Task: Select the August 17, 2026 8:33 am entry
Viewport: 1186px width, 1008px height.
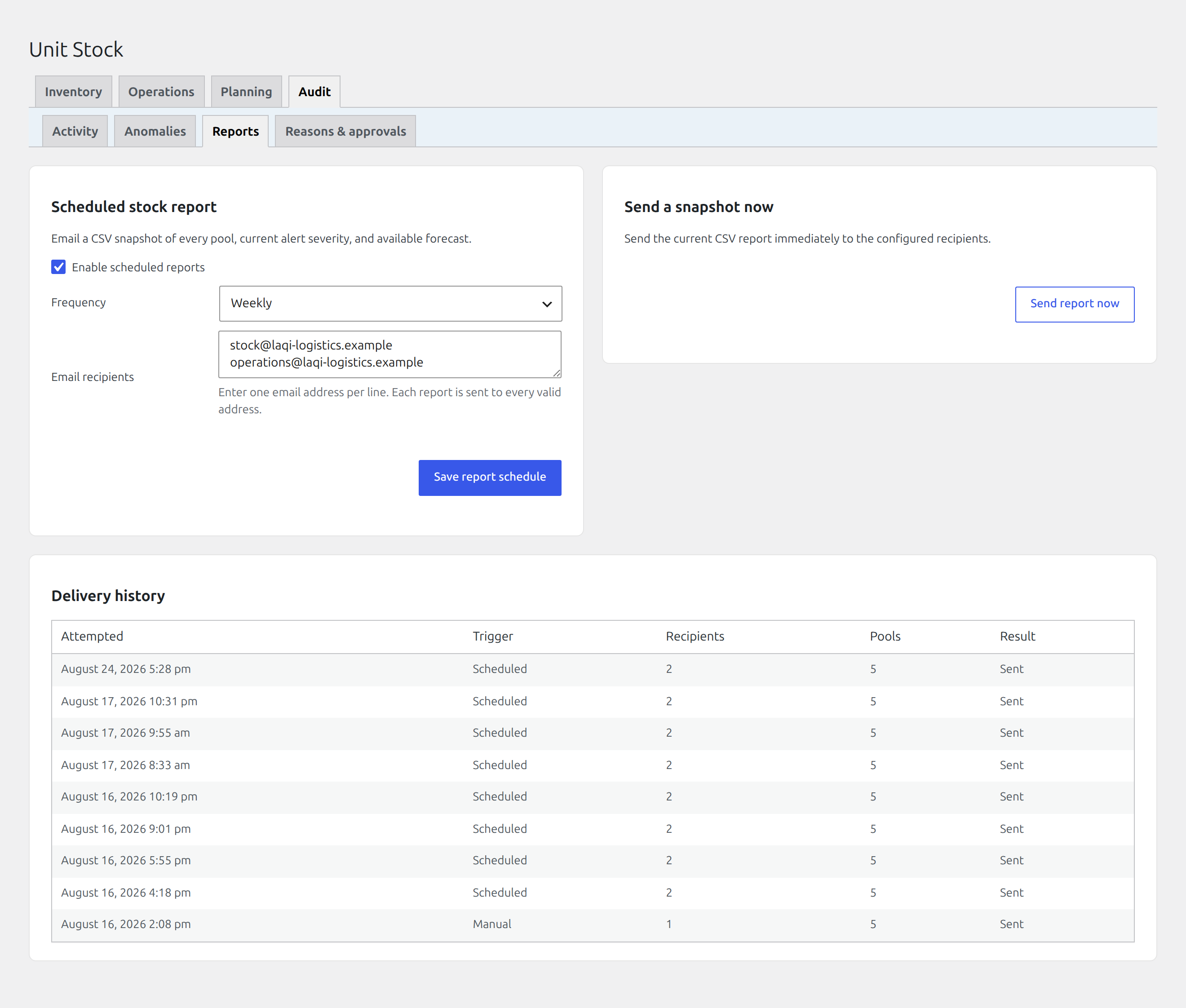Action: click(x=593, y=765)
